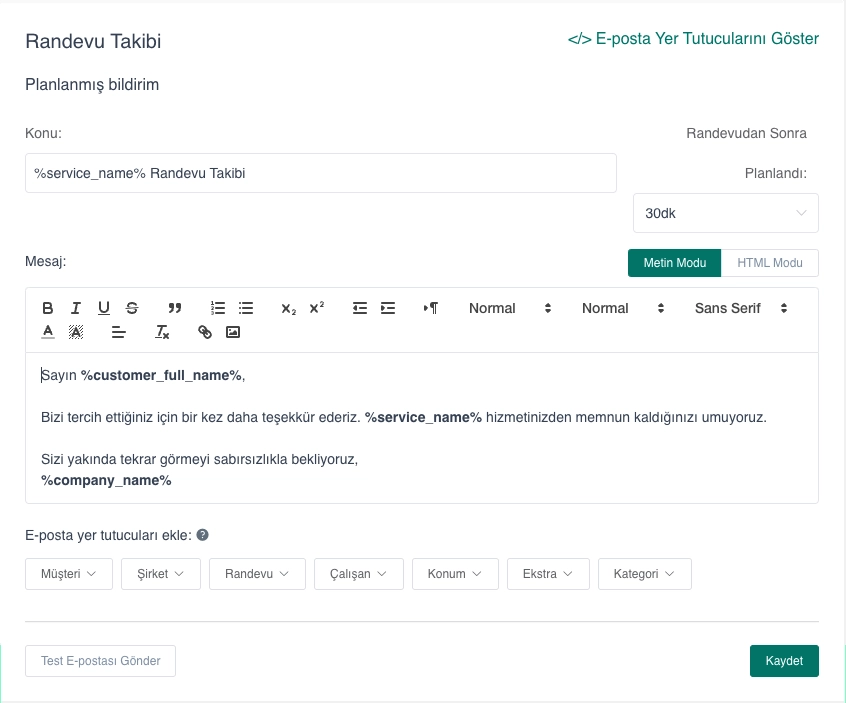Screen dimensions: 846x703
Task: Open the E-posta Yer Tutucularını Göster link
Action: 693,39
